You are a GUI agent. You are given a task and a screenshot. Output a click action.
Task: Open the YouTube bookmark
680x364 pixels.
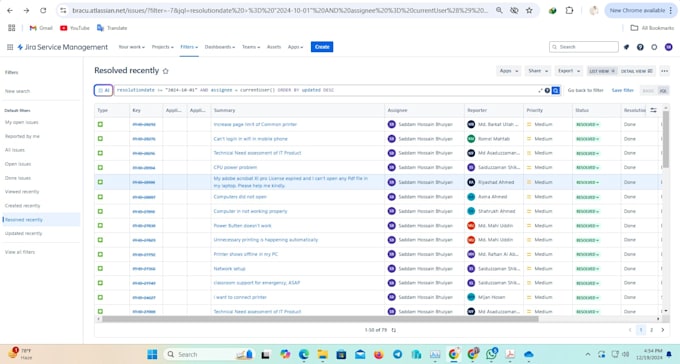pyautogui.click(x=75, y=28)
